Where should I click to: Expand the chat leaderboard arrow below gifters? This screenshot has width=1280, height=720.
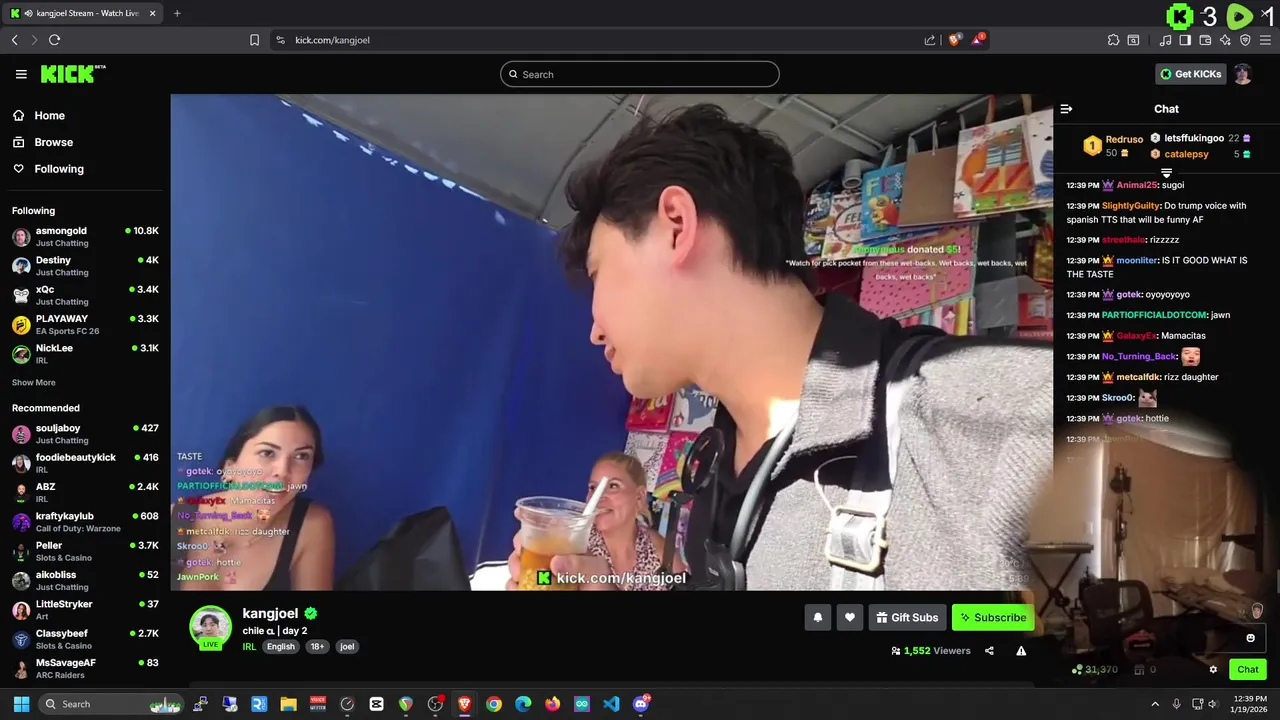[1166, 173]
